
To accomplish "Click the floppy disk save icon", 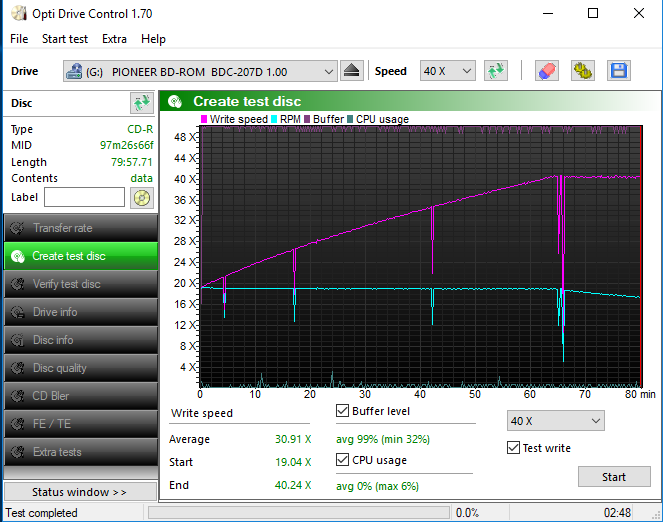I will click(619, 71).
